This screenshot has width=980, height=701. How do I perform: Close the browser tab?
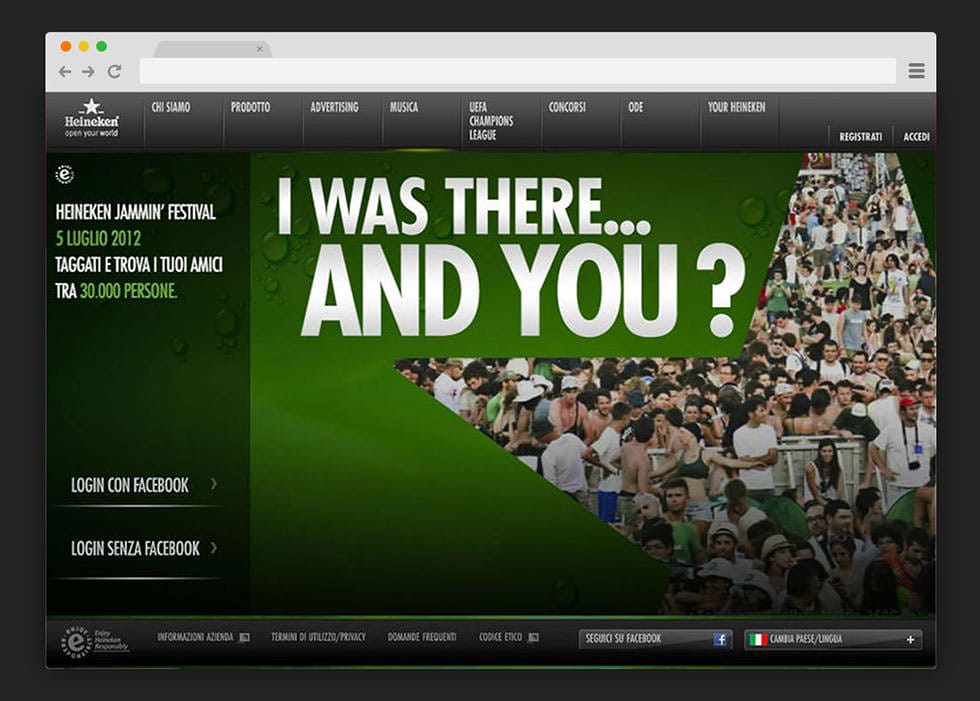point(260,49)
